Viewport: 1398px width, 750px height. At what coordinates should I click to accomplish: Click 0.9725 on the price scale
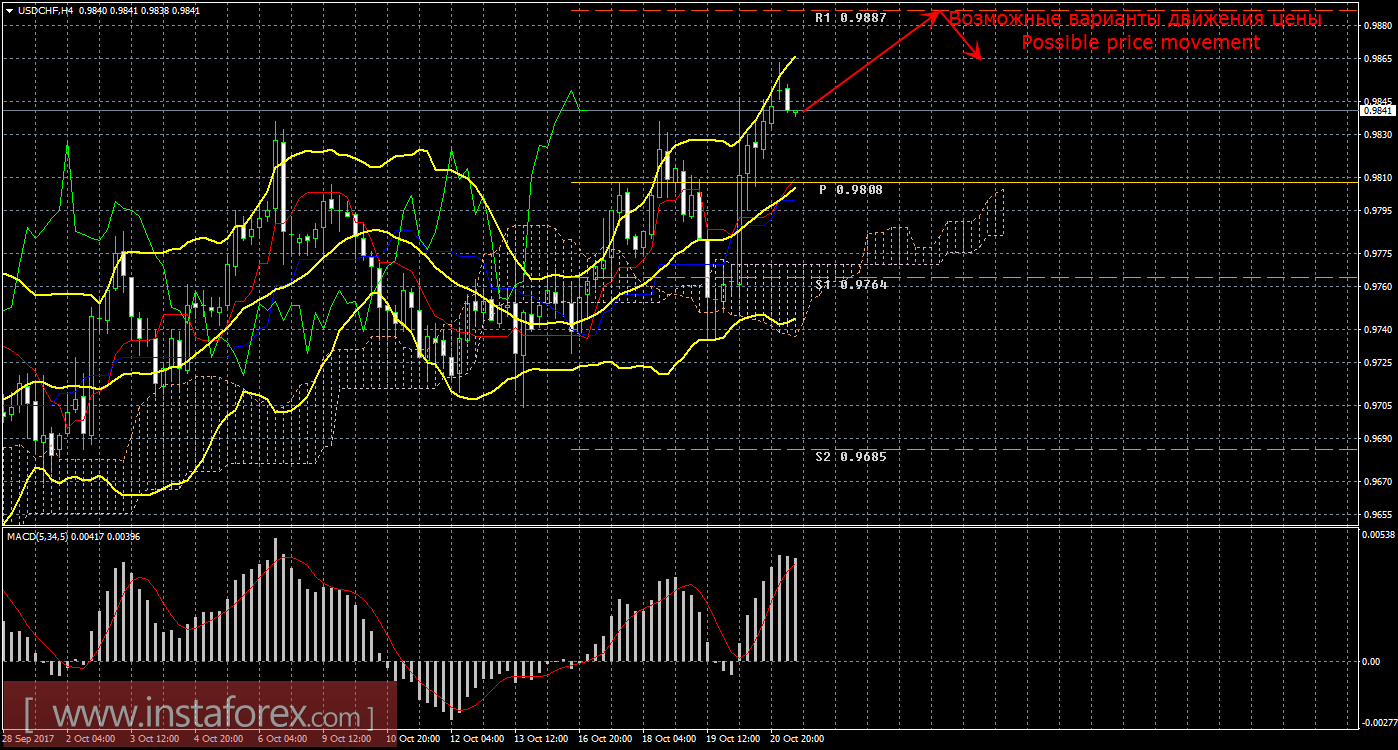click(1377, 362)
